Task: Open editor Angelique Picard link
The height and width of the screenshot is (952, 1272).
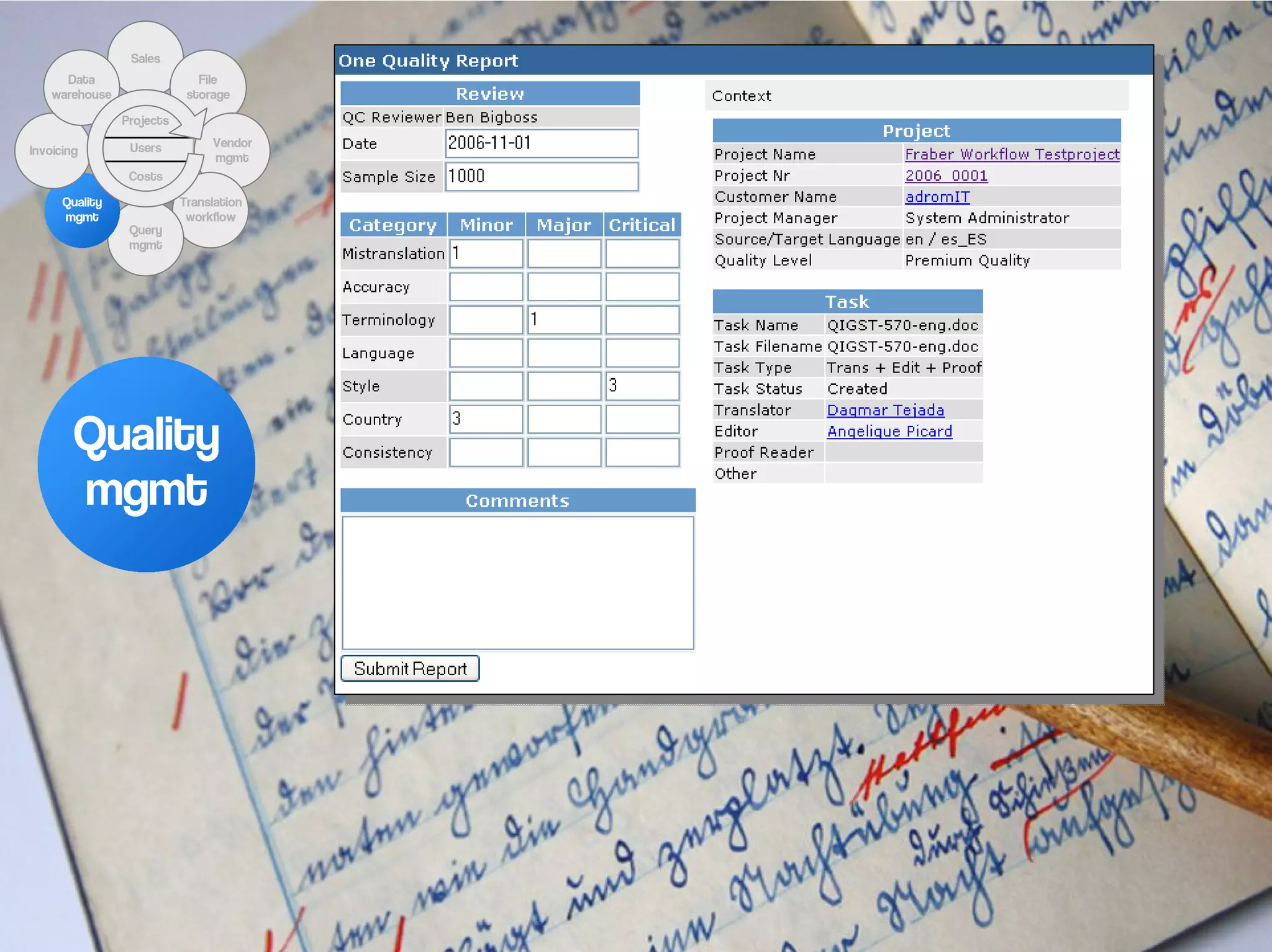Action: (x=889, y=432)
